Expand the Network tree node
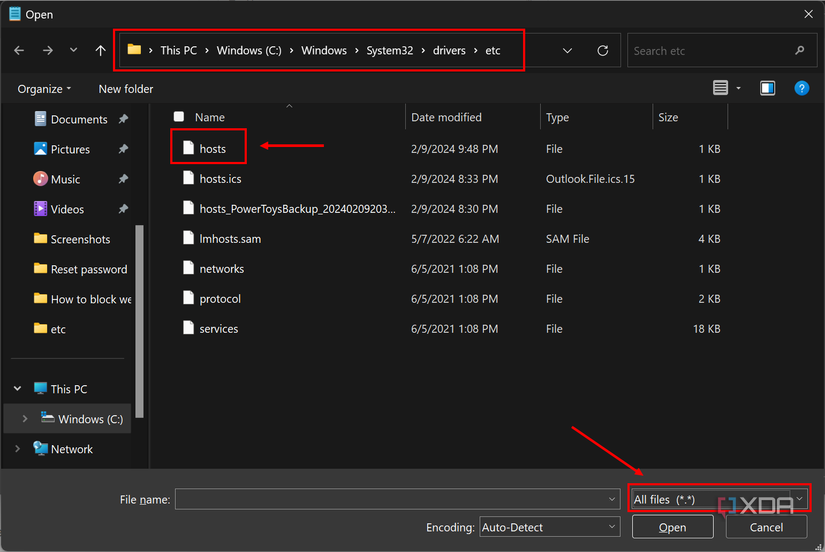Screen dimensions: 825x552 pyautogui.click(x=17, y=449)
